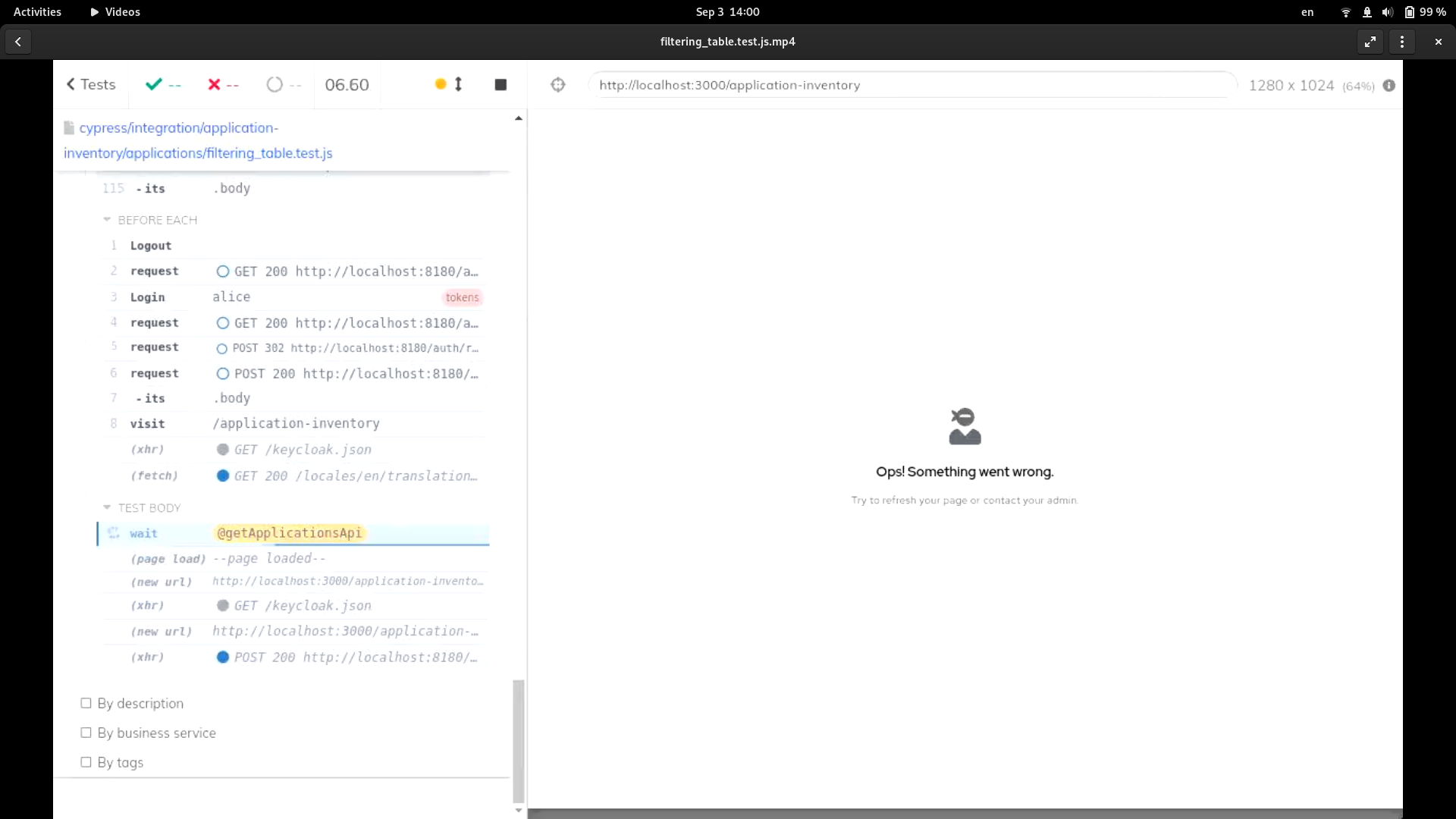Click the failed tests X icon

click(215, 84)
